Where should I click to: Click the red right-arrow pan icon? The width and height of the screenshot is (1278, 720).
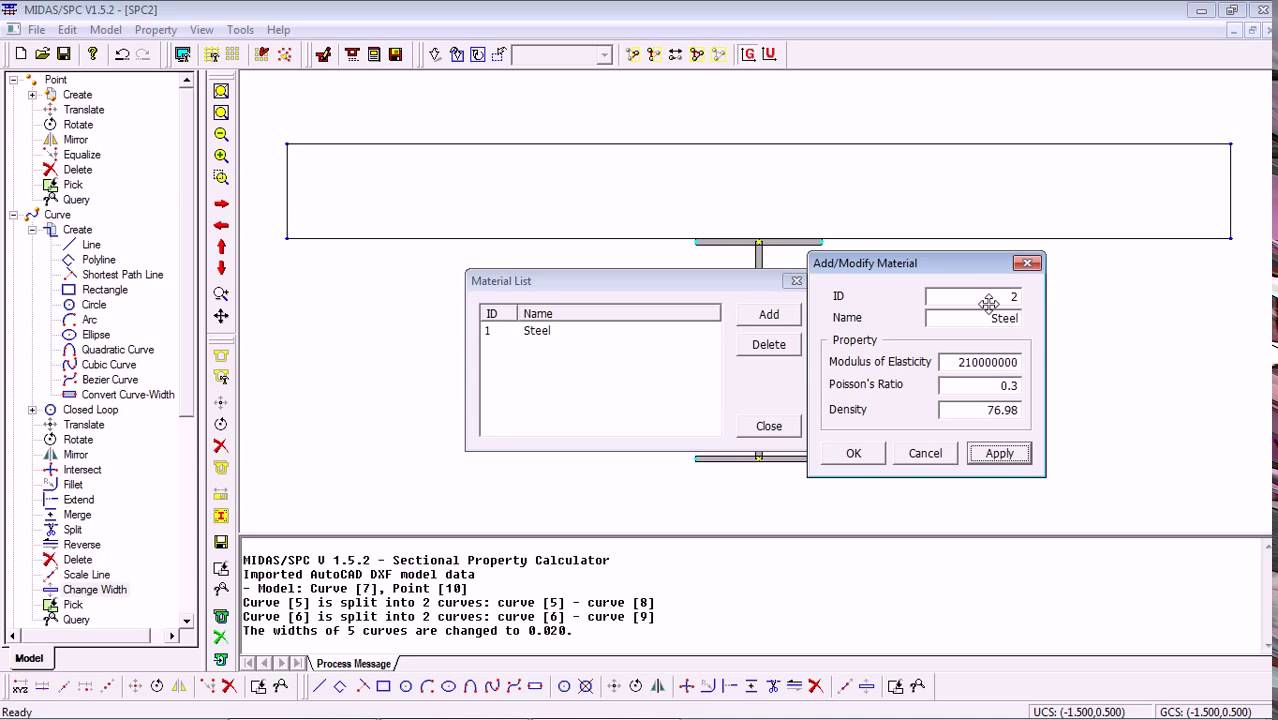pos(221,204)
